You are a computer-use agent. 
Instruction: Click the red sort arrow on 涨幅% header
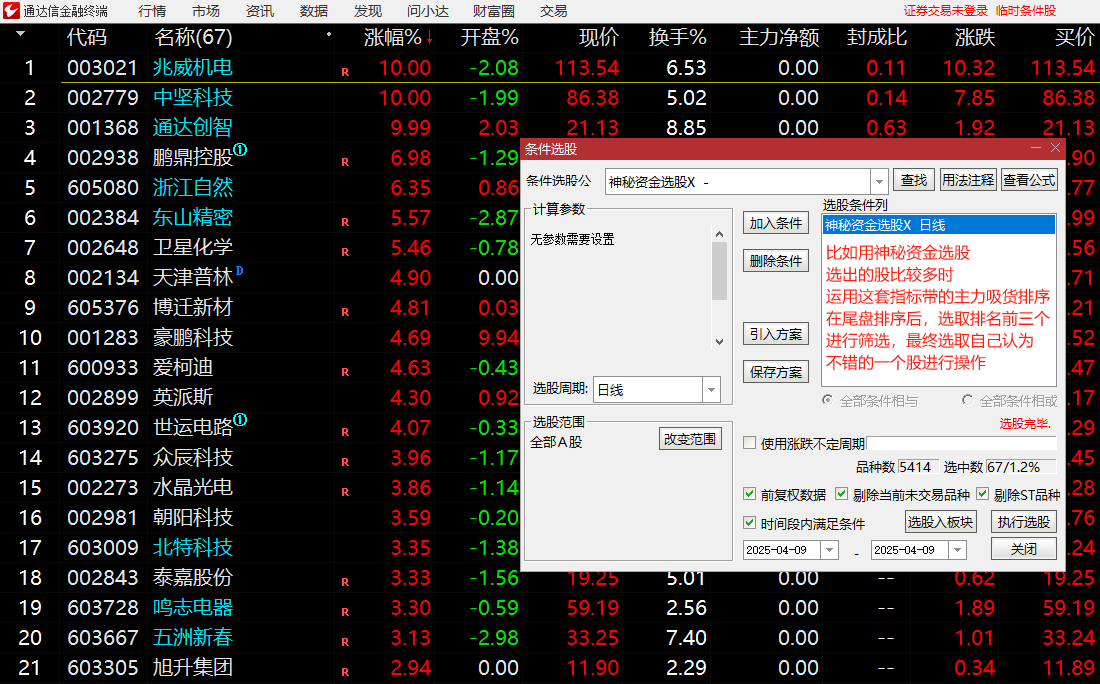[x=429, y=37]
